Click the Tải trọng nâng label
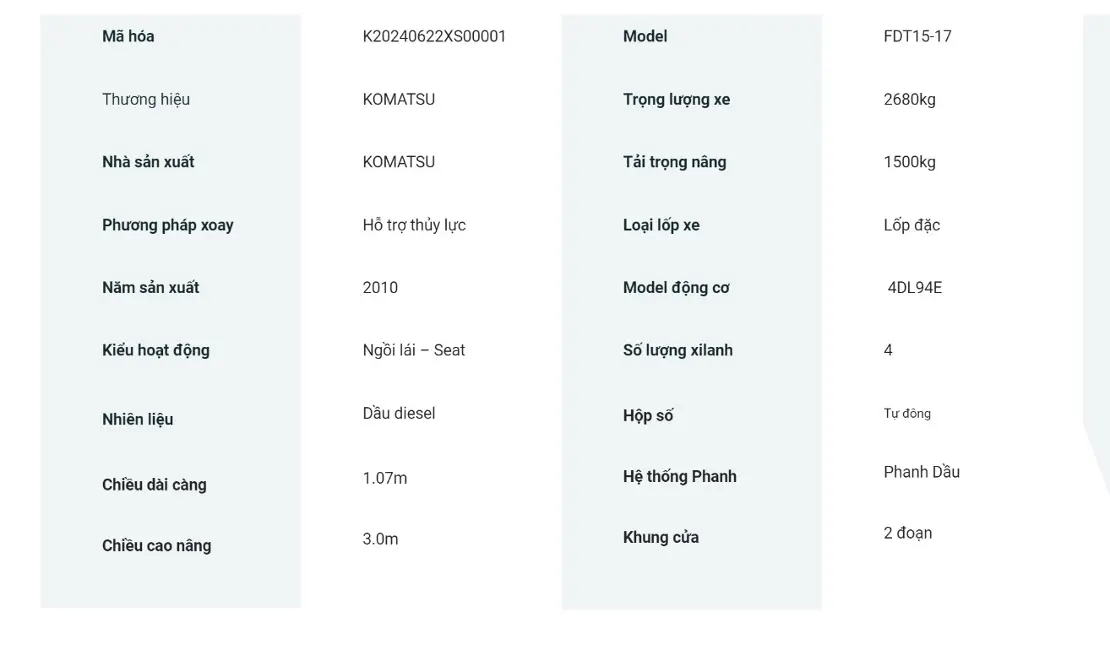The width and height of the screenshot is (1110, 661). (x=675, y=162)
